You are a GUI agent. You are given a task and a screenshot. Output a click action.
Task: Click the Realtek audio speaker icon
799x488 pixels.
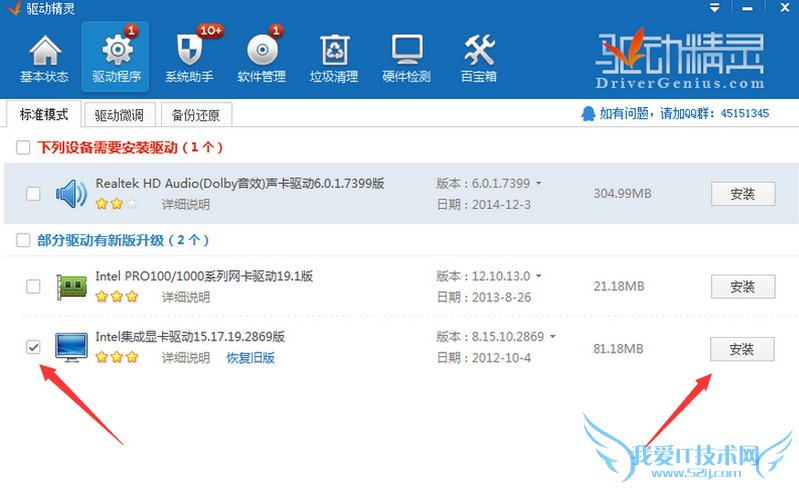[71, 194]
